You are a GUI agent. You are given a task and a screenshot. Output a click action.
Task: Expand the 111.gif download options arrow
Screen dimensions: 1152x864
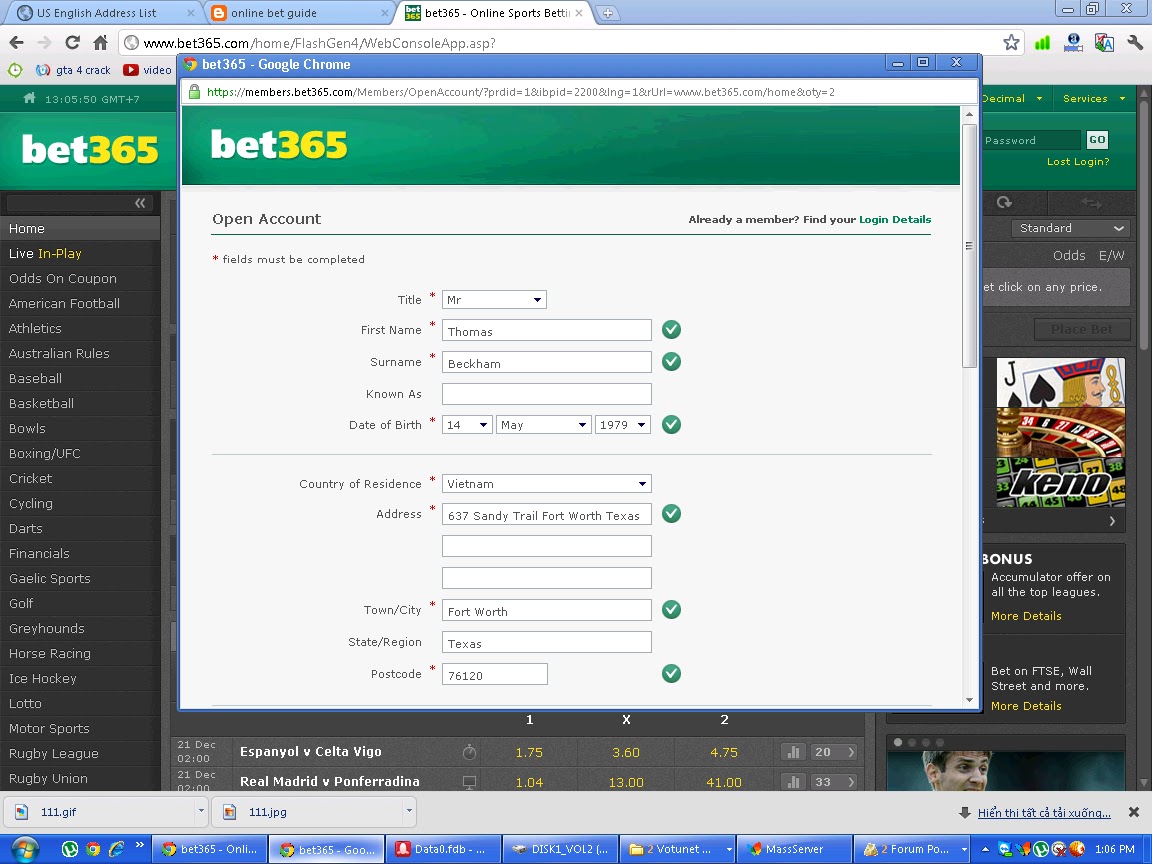[201, 811]
